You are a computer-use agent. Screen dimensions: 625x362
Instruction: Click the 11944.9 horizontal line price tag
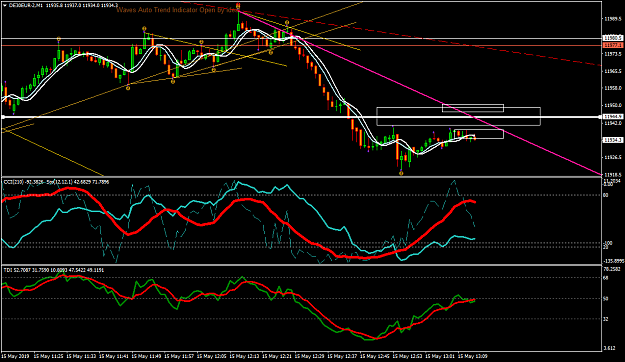click(x=612, y=116)
